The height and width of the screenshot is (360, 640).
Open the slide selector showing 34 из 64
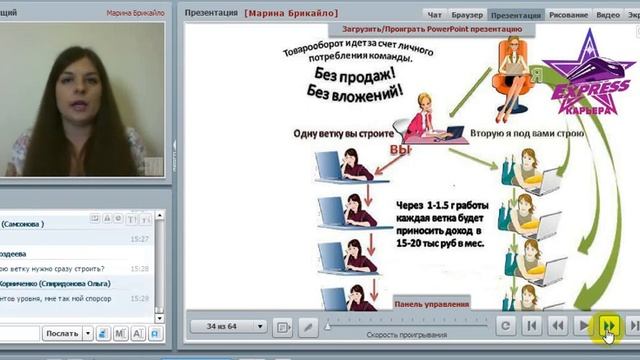coord(229,326)
